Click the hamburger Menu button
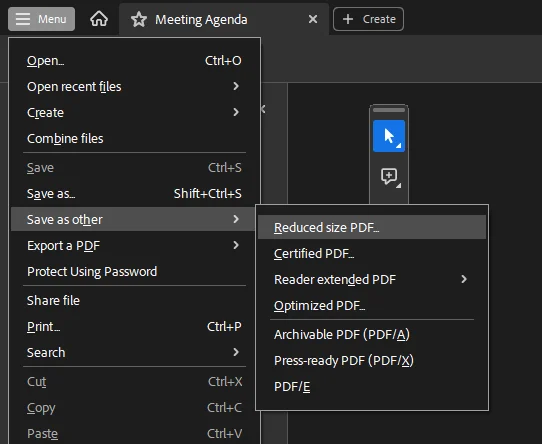Screen dimensions: 542x444 click(x=41, y=19)
